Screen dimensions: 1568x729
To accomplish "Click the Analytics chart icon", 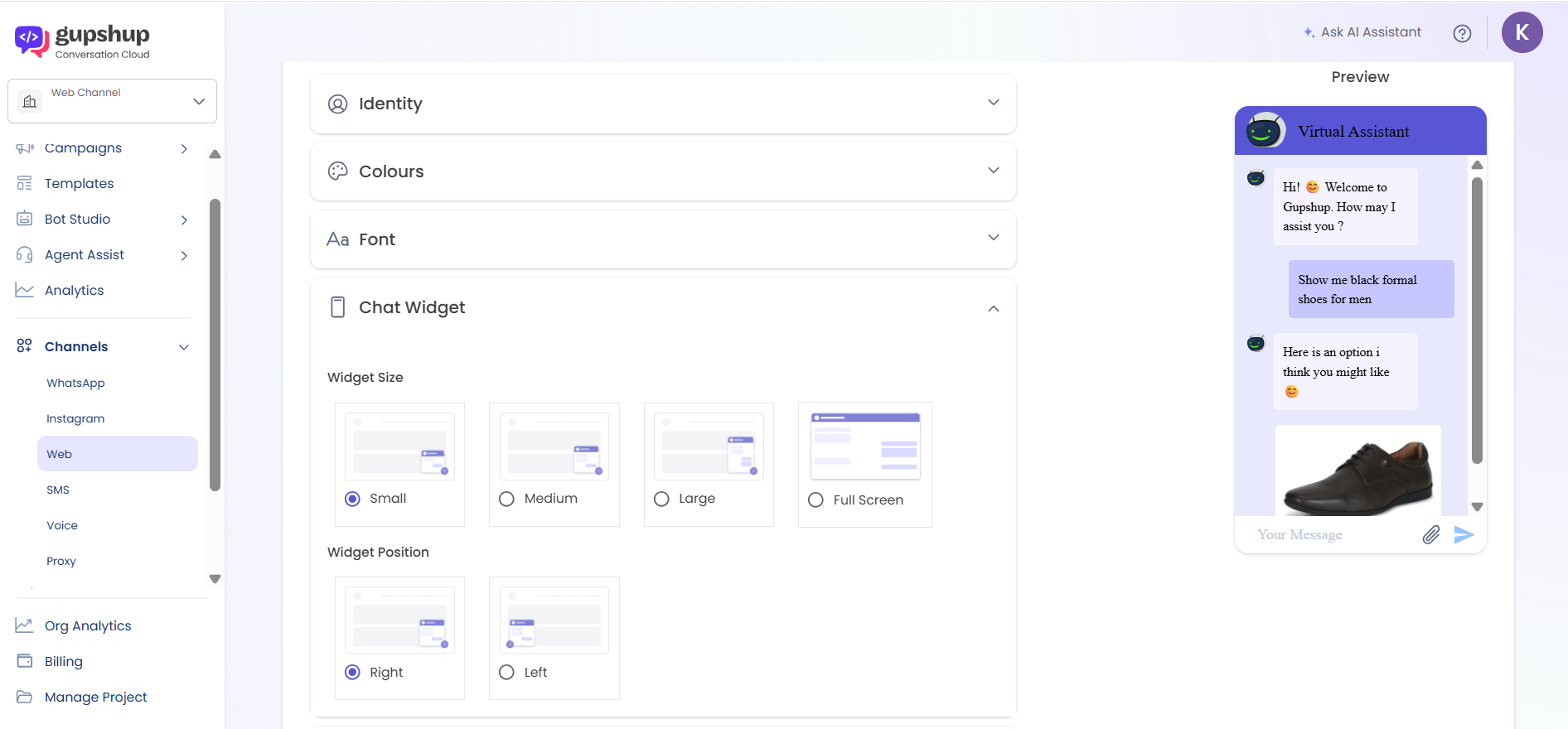I will (25, 290).
